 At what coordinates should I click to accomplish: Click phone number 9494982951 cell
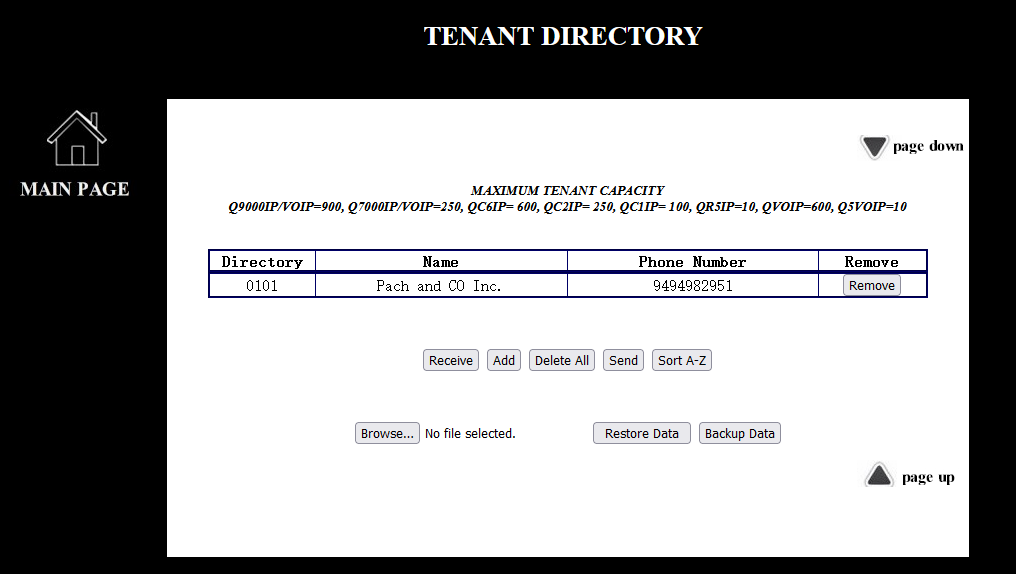tap(692, 286)
